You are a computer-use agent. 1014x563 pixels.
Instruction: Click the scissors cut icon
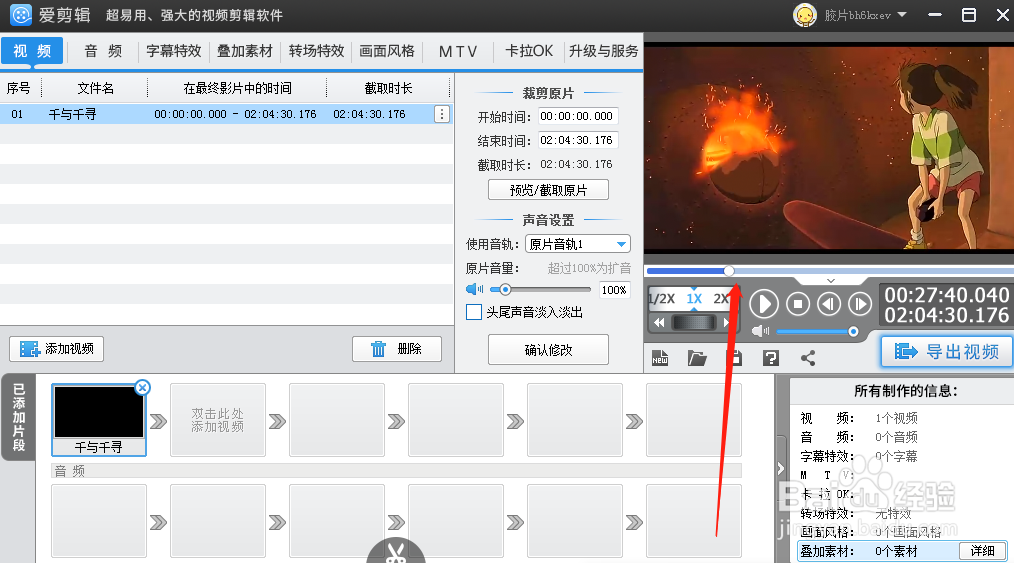pos(396,553)
